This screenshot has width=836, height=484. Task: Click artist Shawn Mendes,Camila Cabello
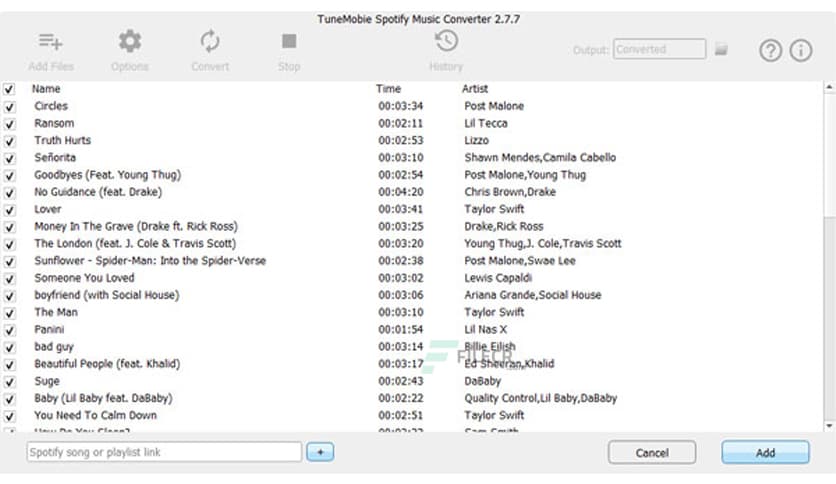tap(540, 157)
